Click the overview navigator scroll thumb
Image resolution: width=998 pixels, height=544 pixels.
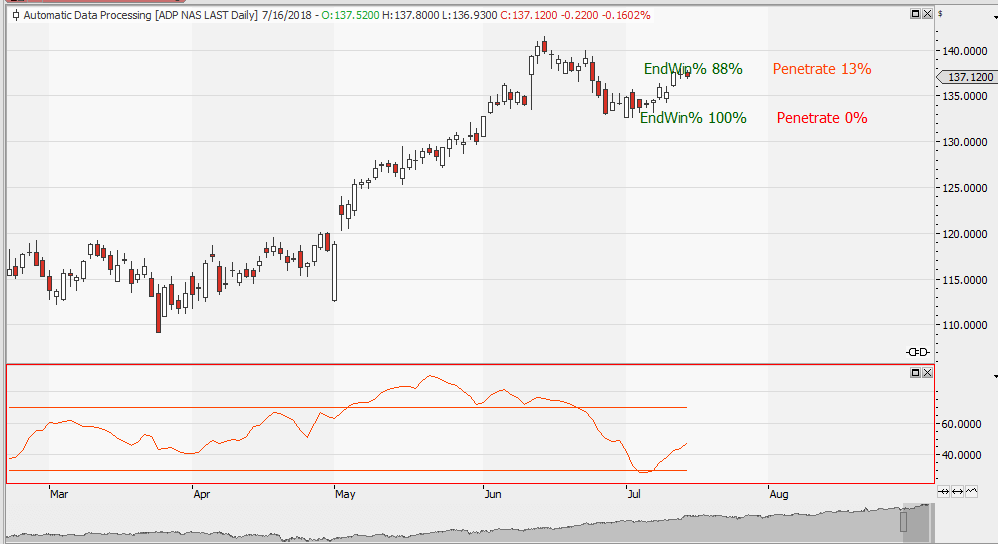point(903,522)
